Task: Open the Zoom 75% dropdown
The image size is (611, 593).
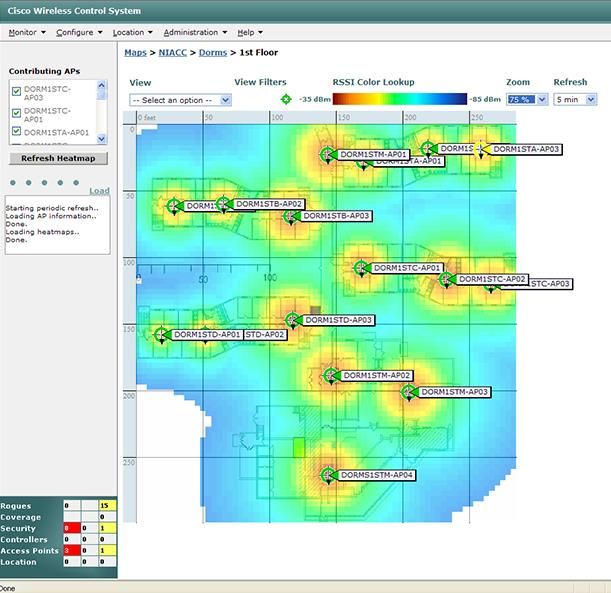Action: 527,99
